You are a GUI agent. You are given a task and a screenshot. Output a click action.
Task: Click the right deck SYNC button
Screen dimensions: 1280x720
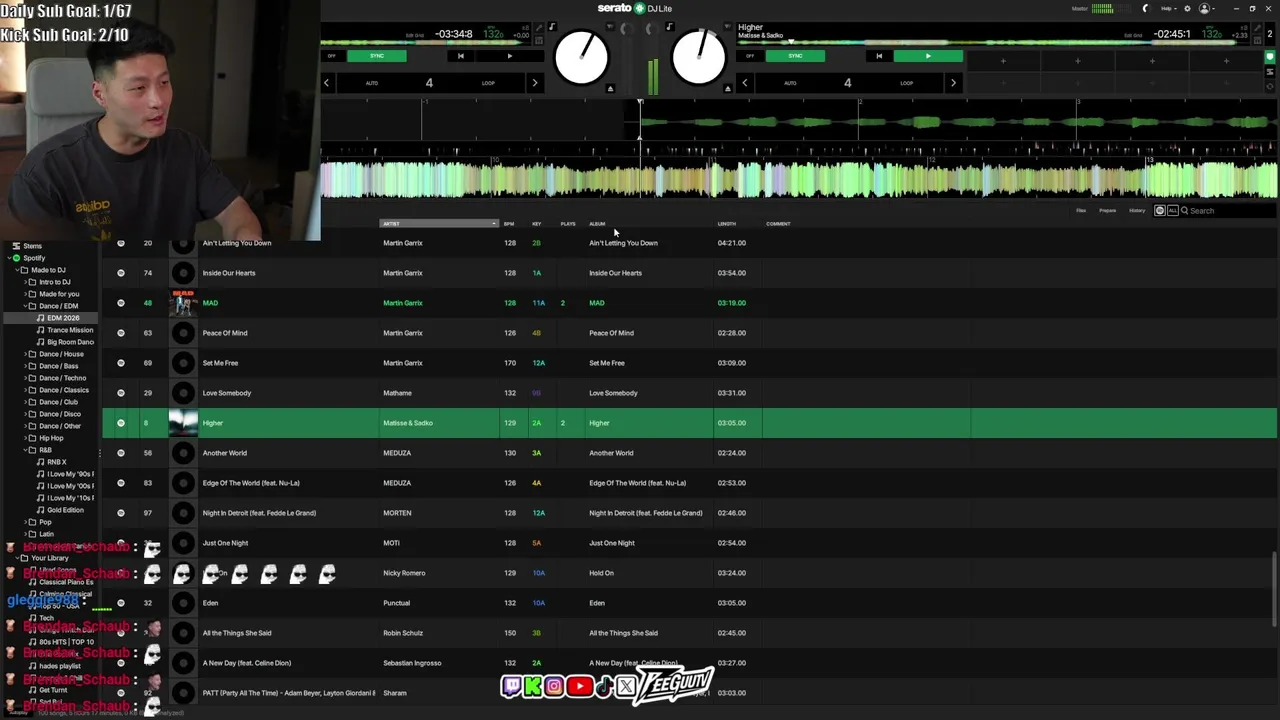pyautogui.click(x=796, y=56)
